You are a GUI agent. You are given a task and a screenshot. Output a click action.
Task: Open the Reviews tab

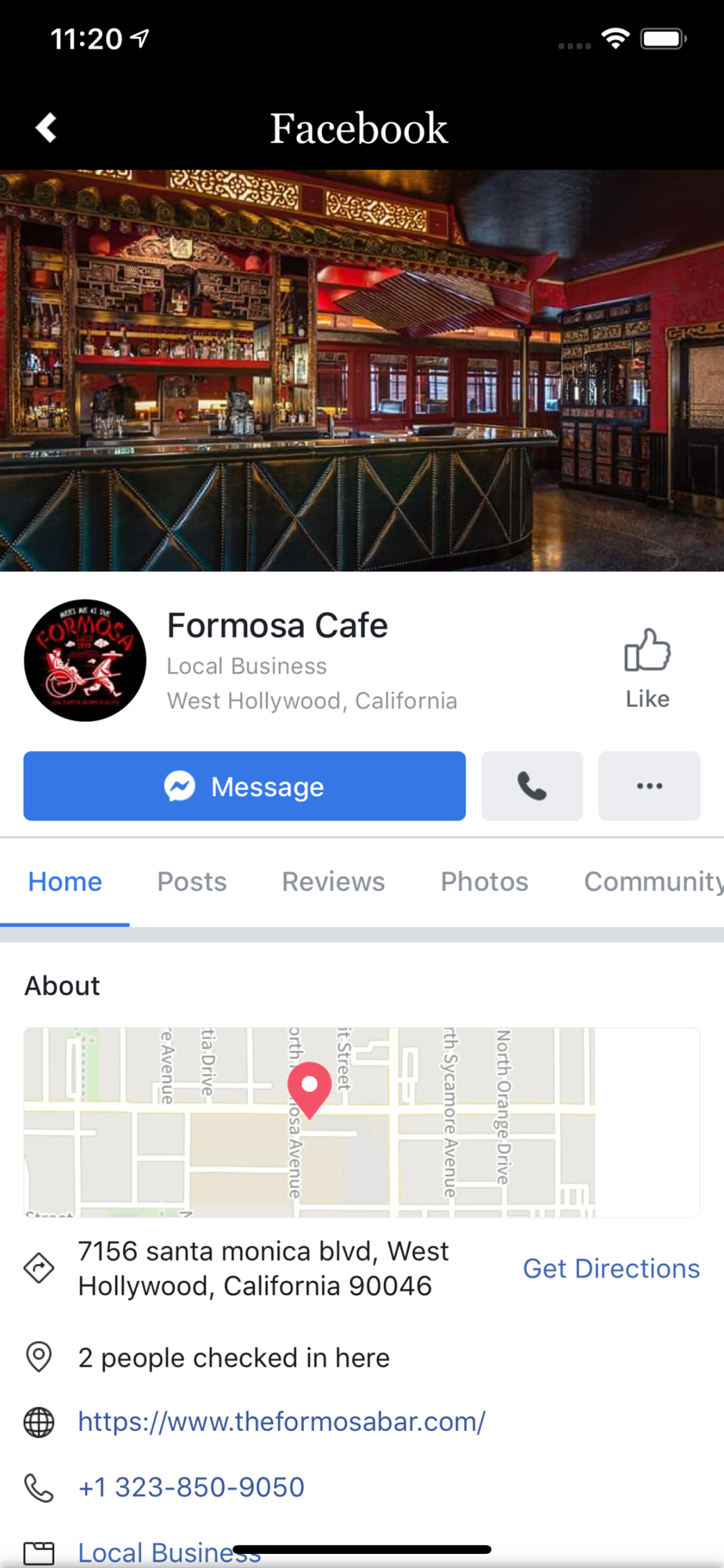334,881
